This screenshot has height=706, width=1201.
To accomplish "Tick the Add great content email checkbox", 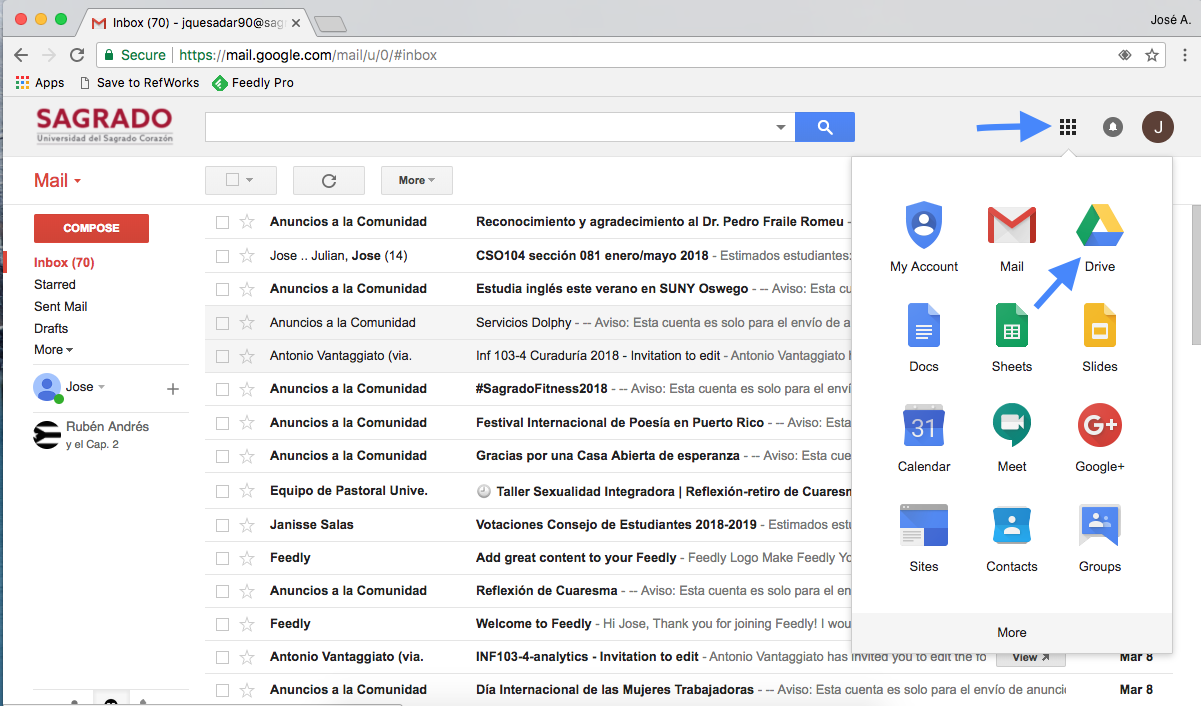I will [222, 558].
